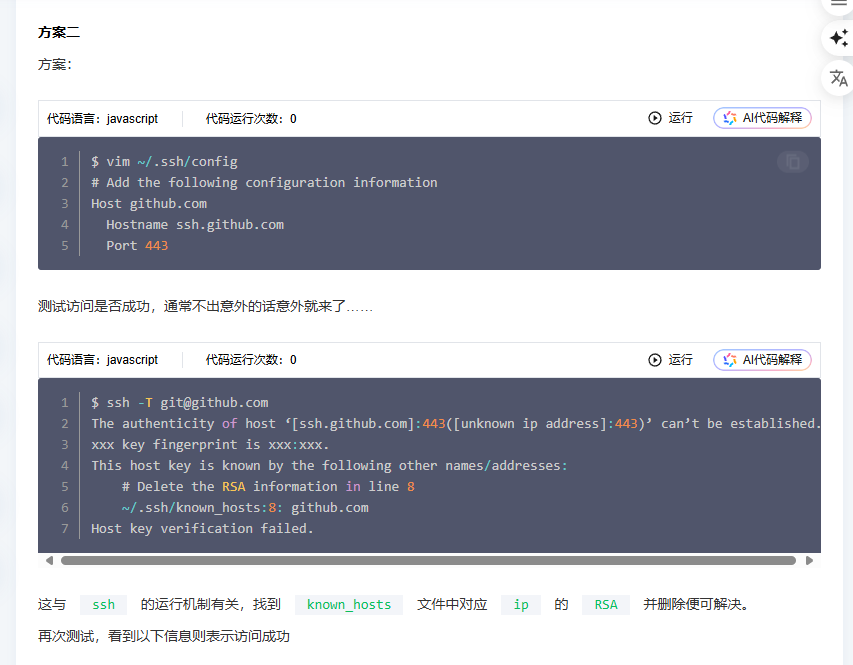Image resolution: width=853 pixels, height=665 pixels.
Task: Click the play icon beside 运行 on first block
Action: point(654,118)
